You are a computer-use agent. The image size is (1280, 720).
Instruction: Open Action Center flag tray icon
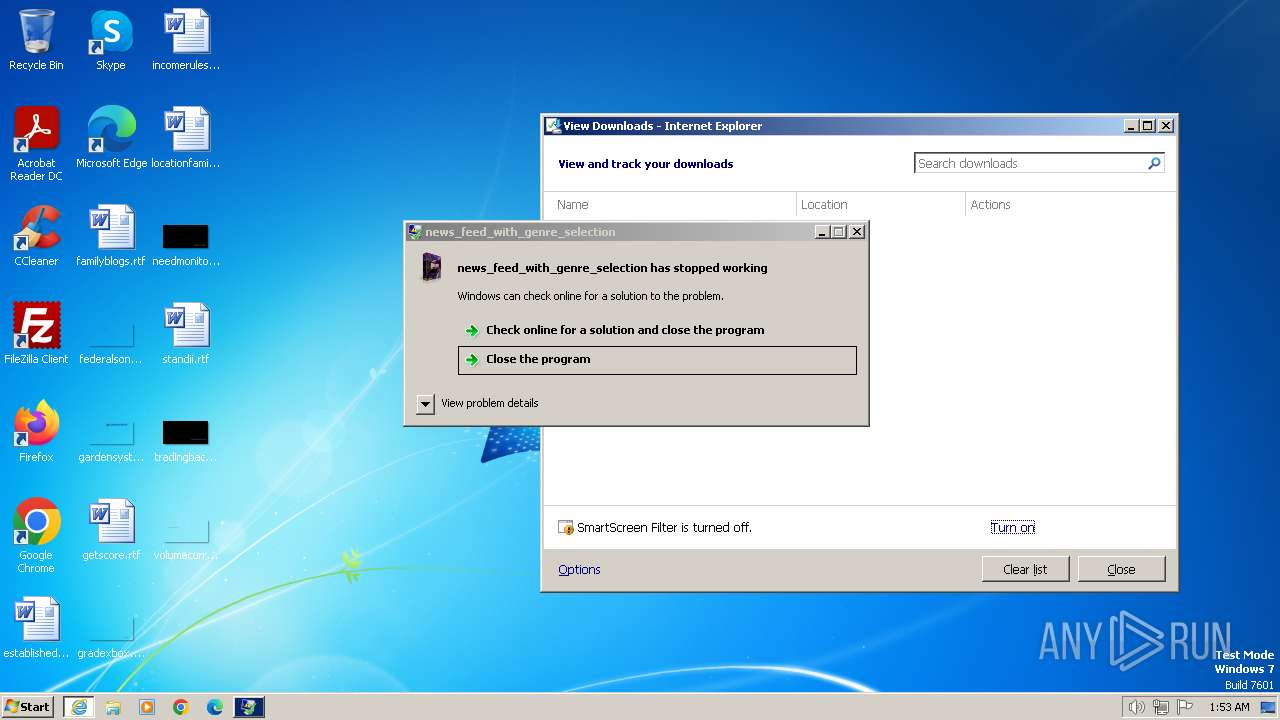1186,707
